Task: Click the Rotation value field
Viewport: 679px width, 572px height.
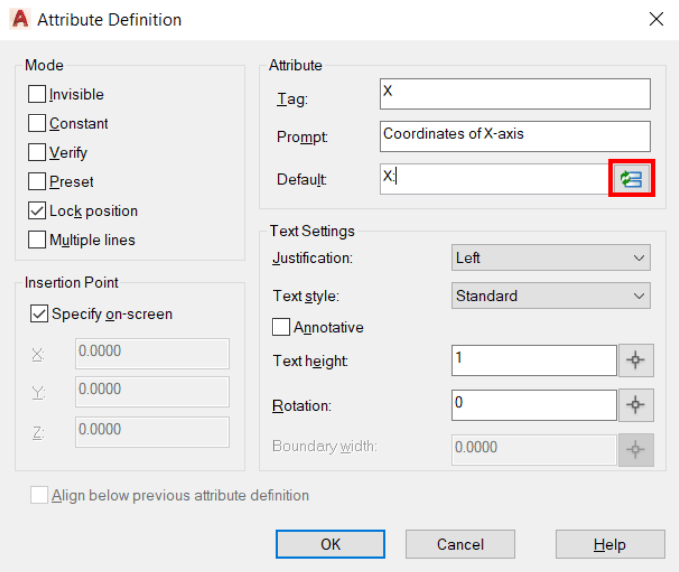Action: [534, 405]
